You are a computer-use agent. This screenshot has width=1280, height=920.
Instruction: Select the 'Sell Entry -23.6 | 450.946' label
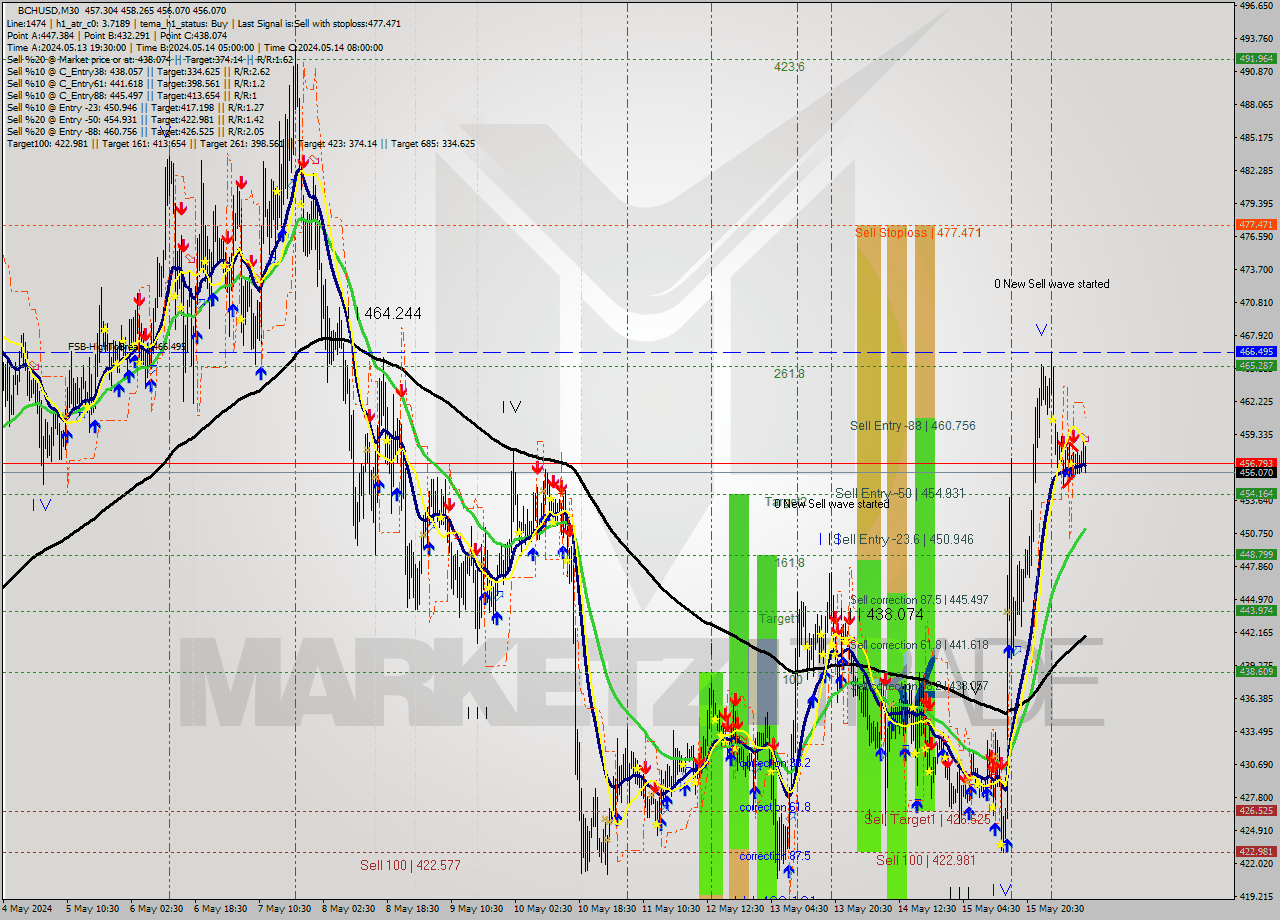click(x=904, y=539)
